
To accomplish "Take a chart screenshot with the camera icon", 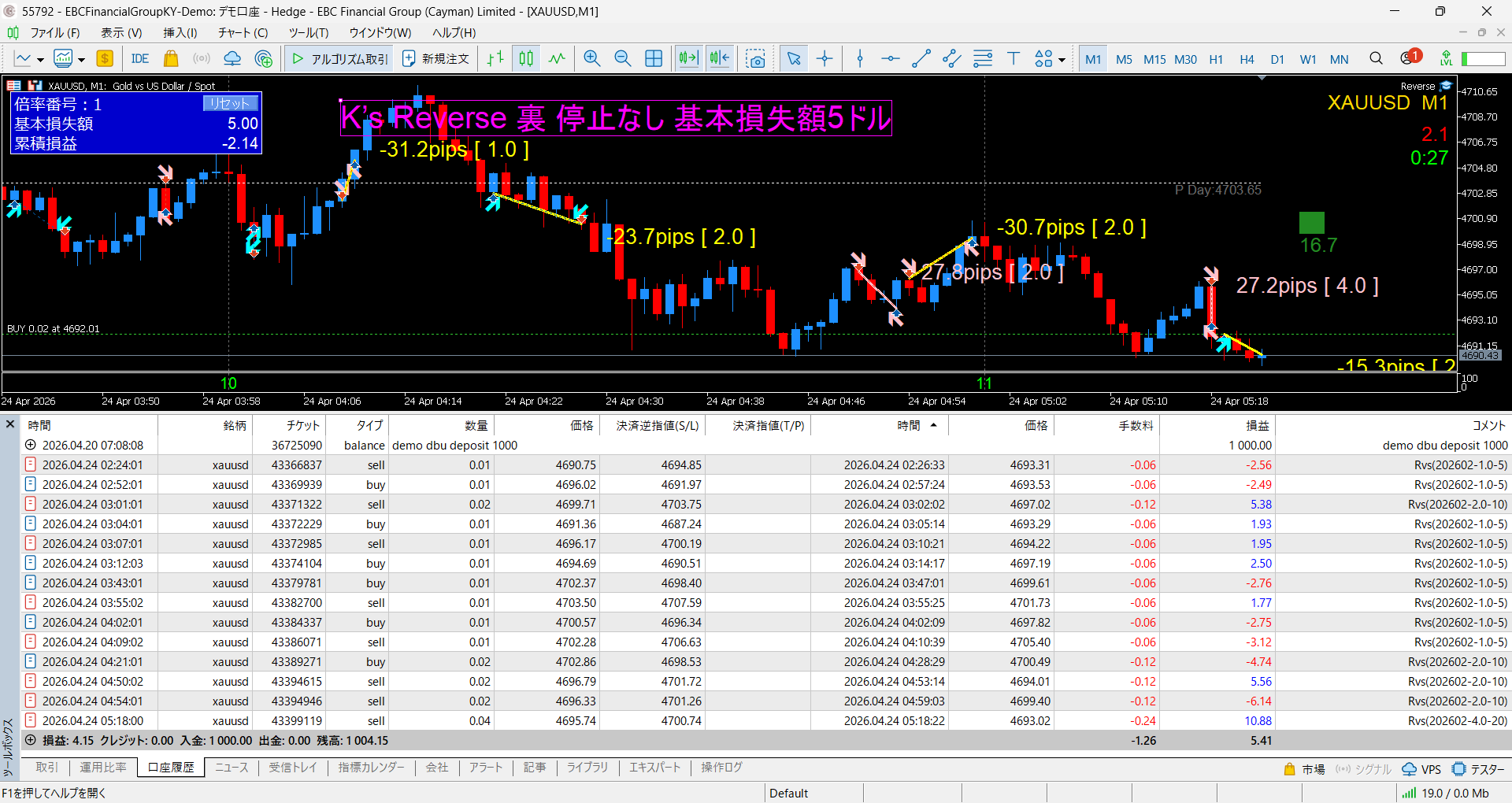I will [x=755, y=59].
